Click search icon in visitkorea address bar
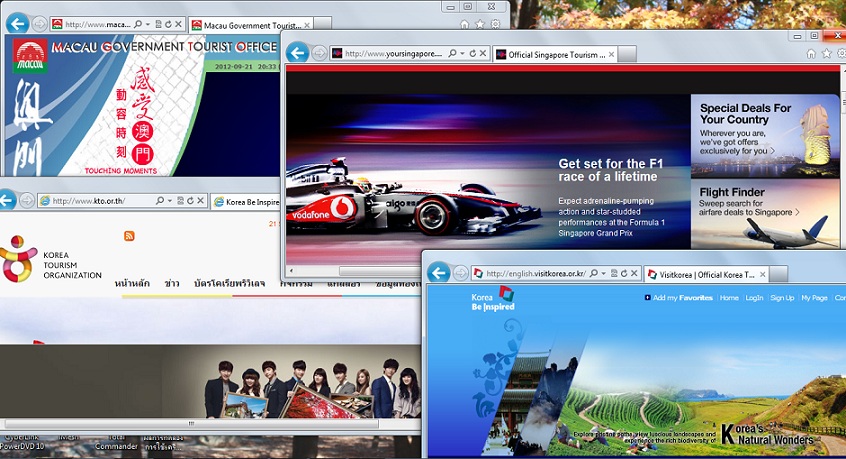Image resolution: width=846 pixels, height=459 pixels. click(593, 273)
